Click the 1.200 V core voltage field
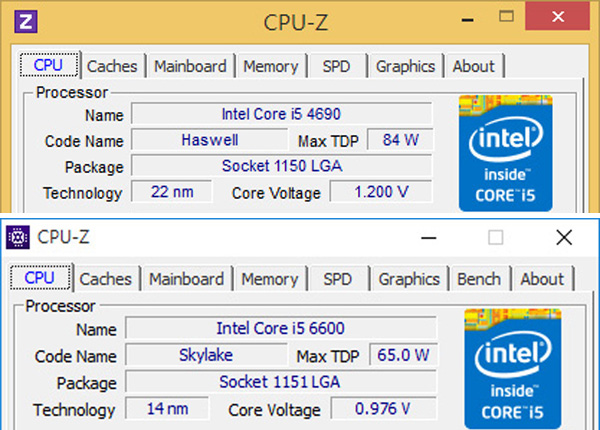Screen dimensions: 600x430 381,192
